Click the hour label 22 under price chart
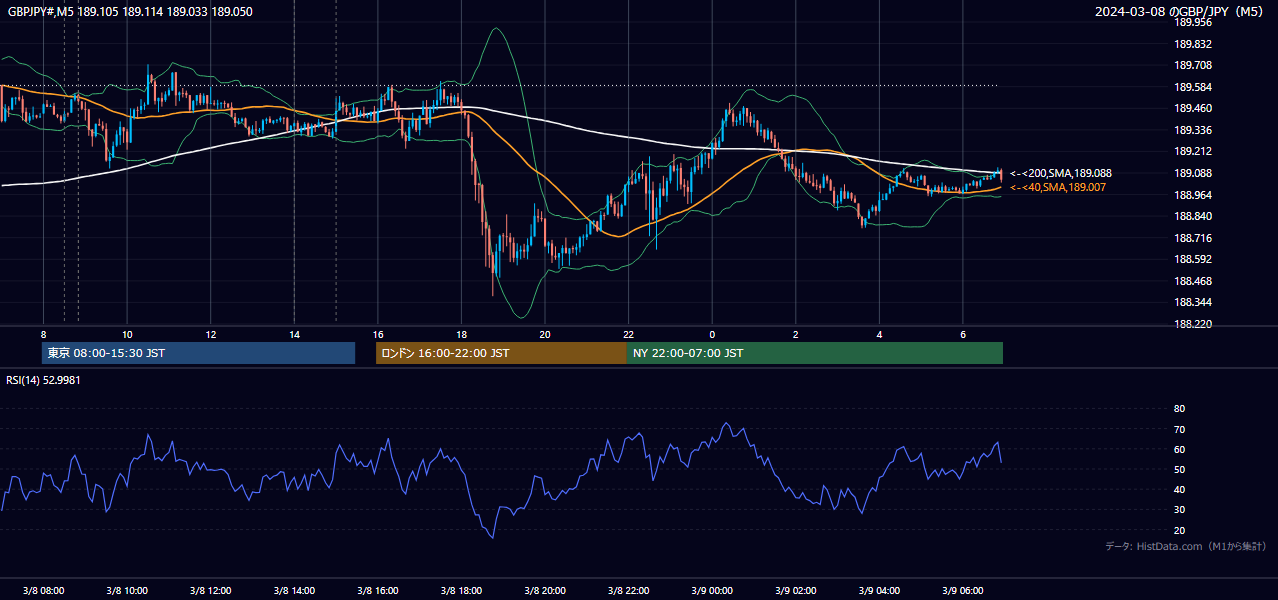The width and height of the screenshot is (1278, 600). pos(629,334)
